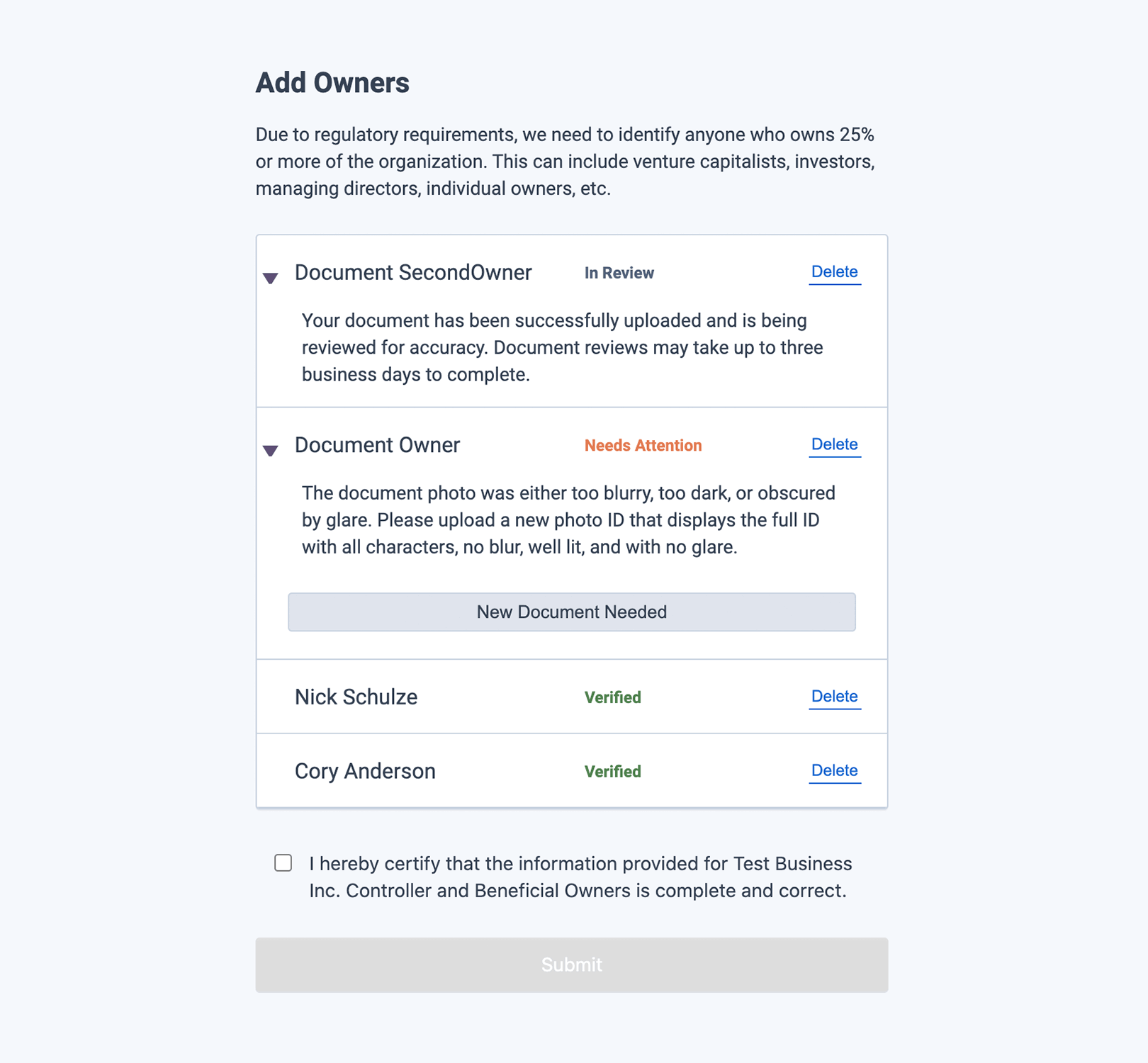The image size is (1148, 1063).
Task: Delete the Document Owner entry
Action: click(x=835, y=444)
